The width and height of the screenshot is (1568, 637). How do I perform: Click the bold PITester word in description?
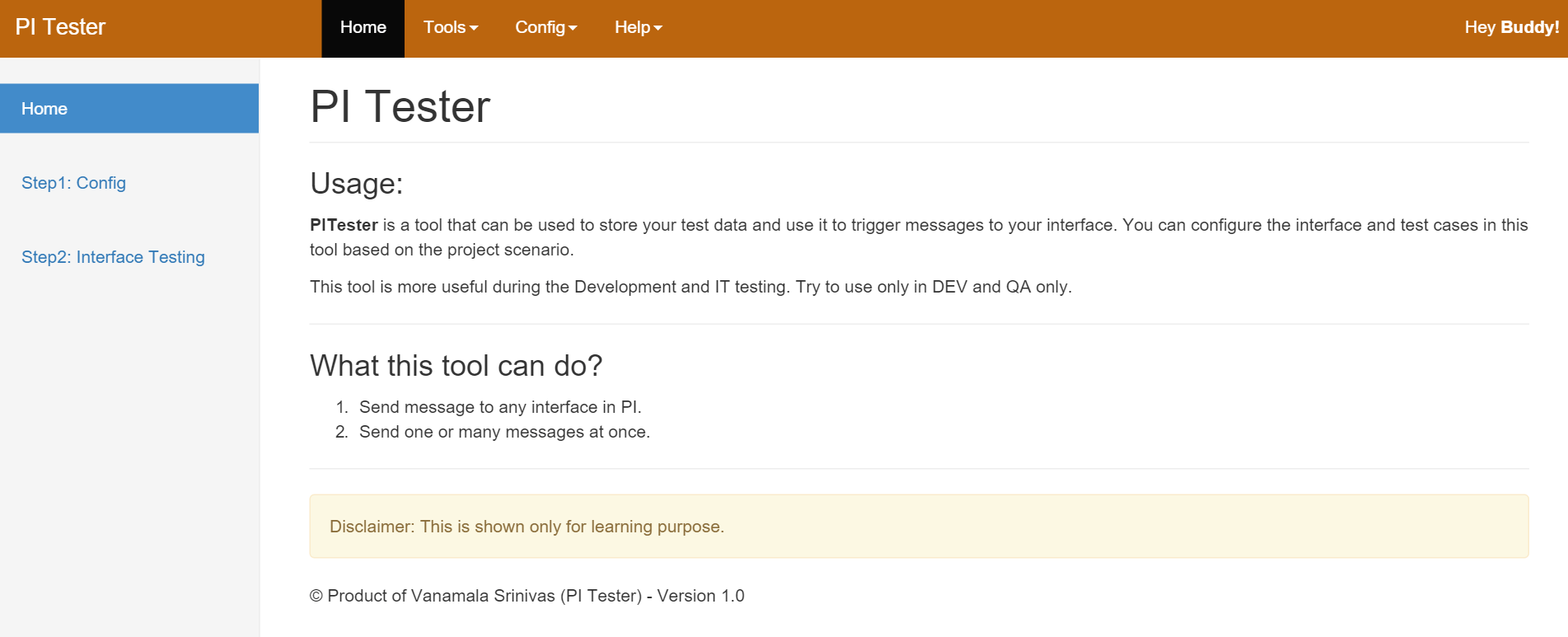click(344, 225)
